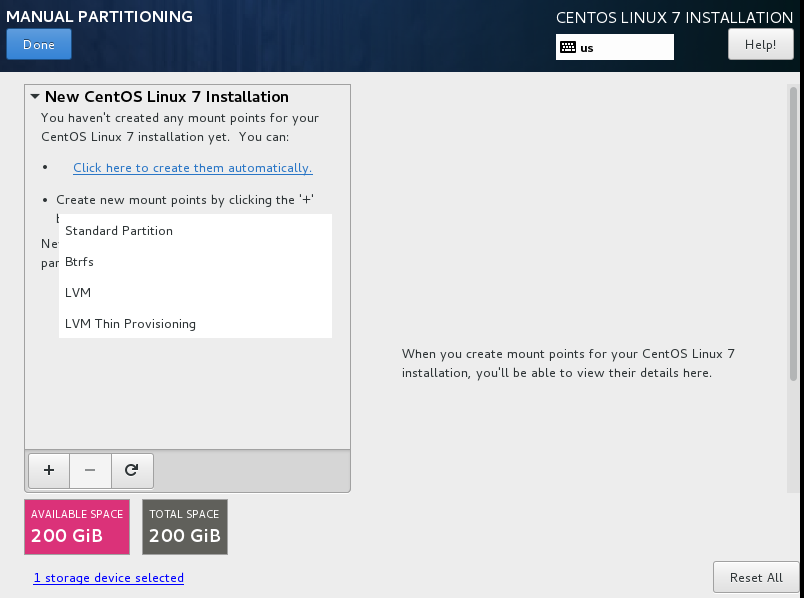This screenshot has width=804, height=598.
Task: Click the keyboard layout icon next to 'us'
Action: 568,47
